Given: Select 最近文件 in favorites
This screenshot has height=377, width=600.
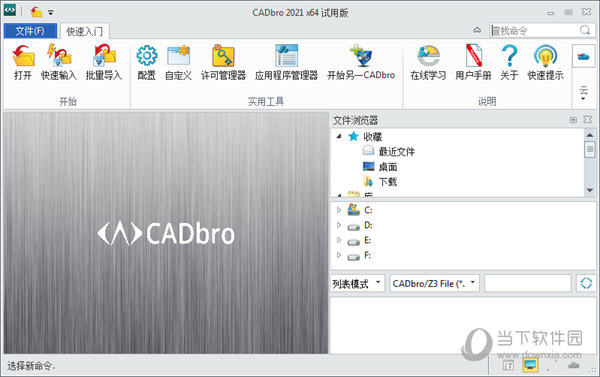Looking at the screenshot, I should point(389,152).
